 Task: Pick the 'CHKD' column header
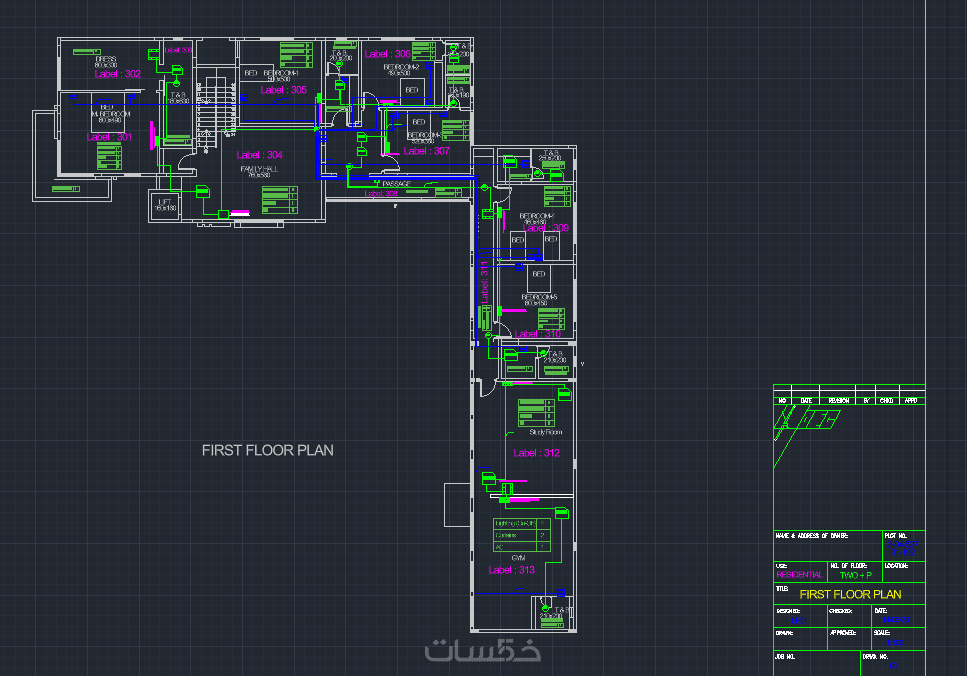(886, 401)
